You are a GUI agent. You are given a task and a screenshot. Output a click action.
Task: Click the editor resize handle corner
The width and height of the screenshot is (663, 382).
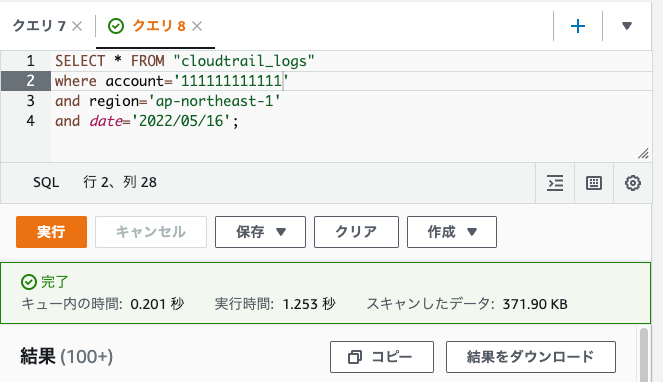(644, 154)
